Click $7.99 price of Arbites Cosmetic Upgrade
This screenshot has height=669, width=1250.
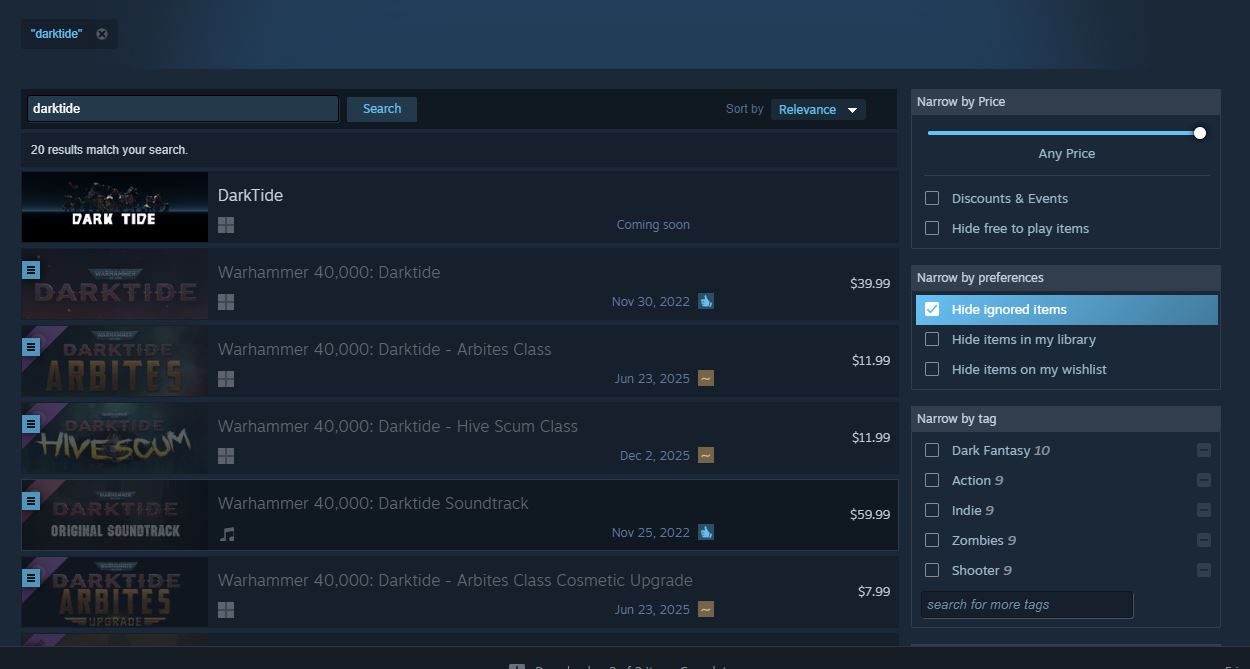tap(874, 591)
